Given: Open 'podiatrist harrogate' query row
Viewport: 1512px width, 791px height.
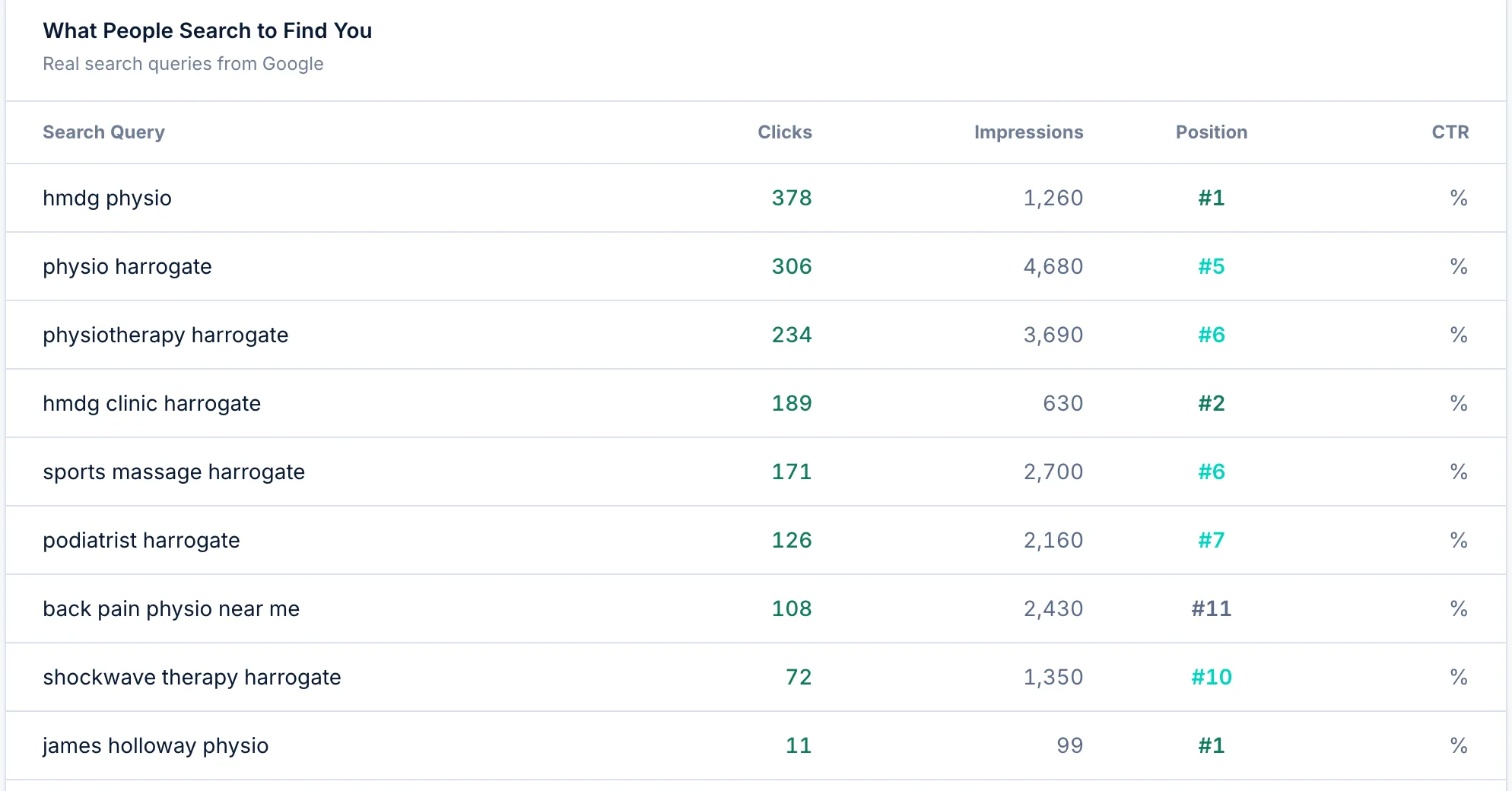Looking at the screenshot, I should click(756, 540).
